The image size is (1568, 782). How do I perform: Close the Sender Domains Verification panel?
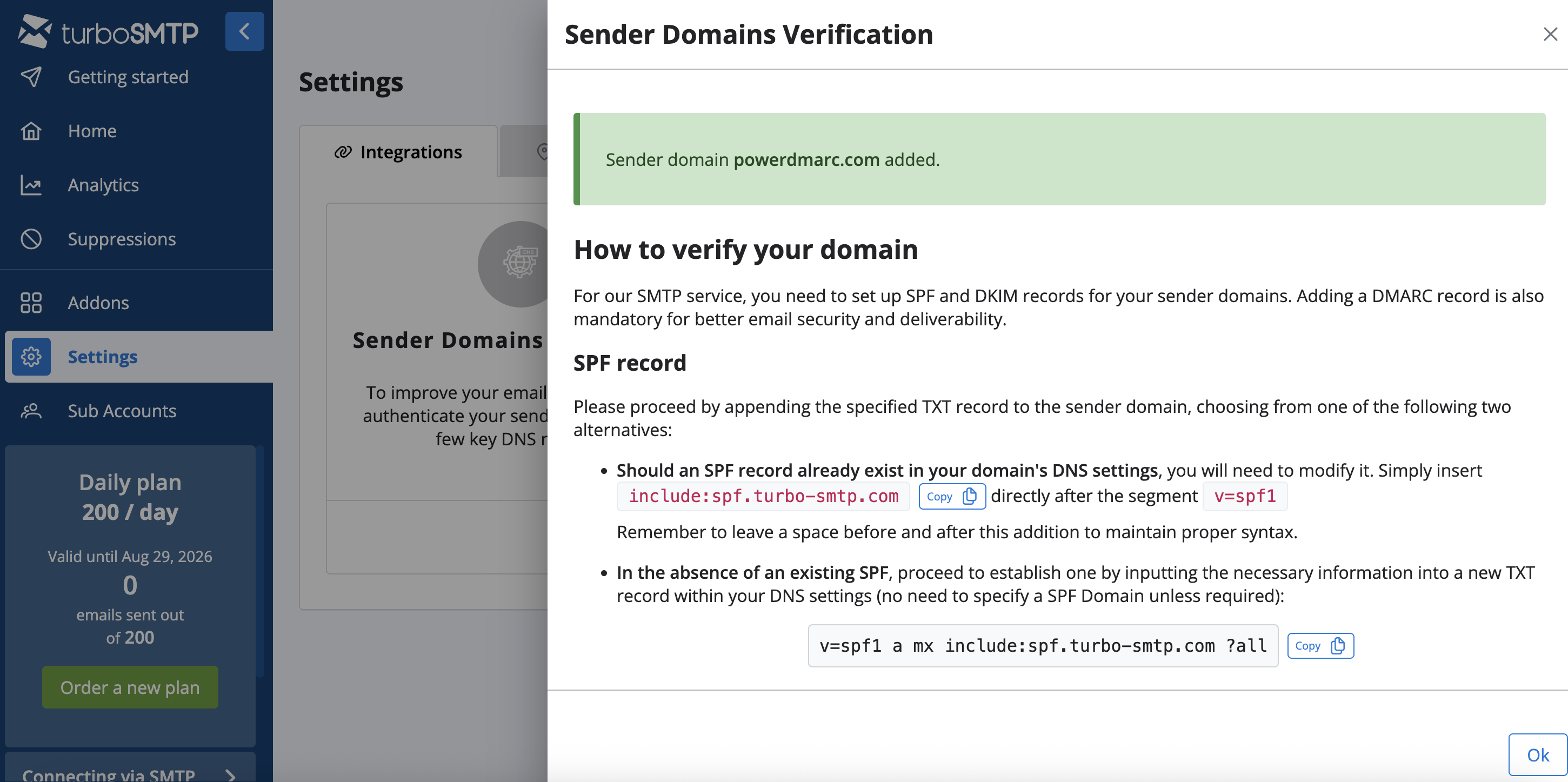click(1550, 34)
